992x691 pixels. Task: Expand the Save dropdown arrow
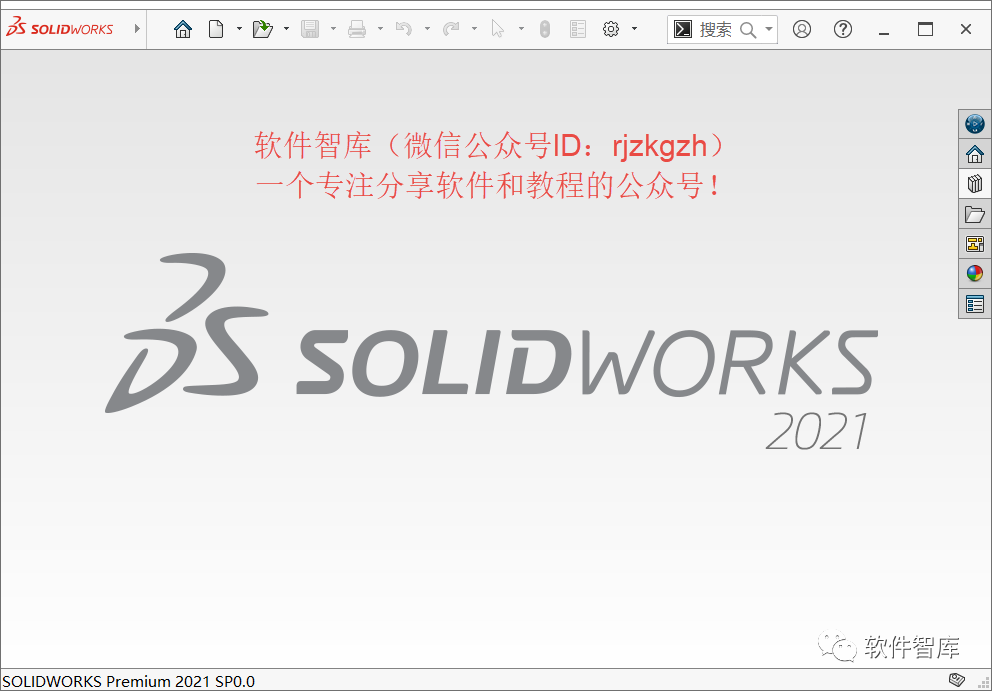(x=333, y=29)
